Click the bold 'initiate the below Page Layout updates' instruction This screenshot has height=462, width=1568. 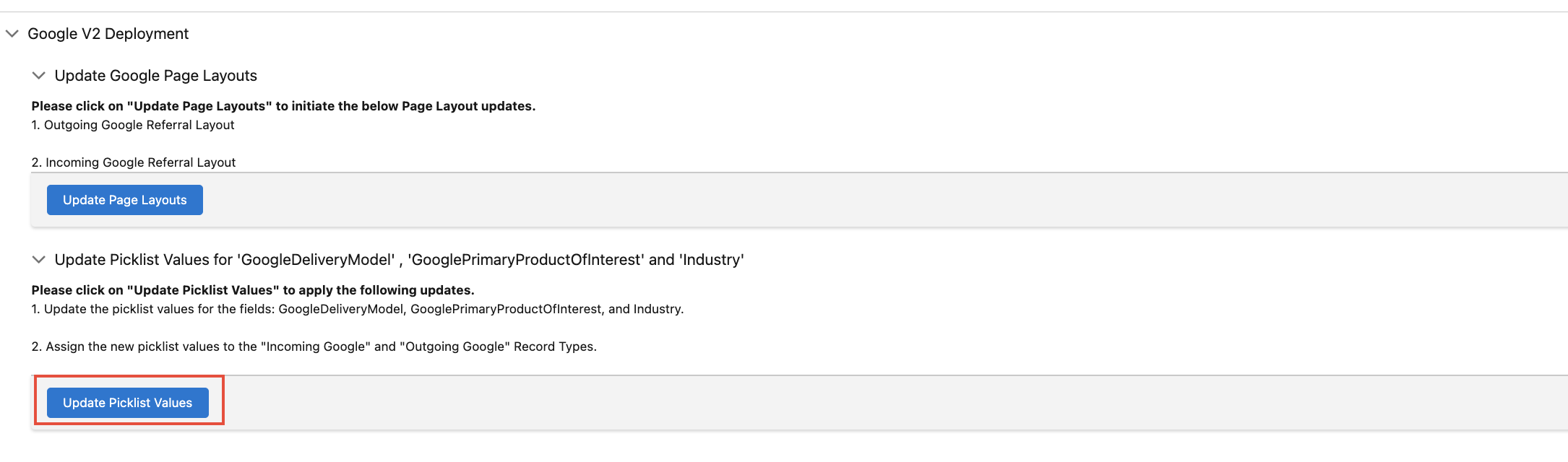283,106
